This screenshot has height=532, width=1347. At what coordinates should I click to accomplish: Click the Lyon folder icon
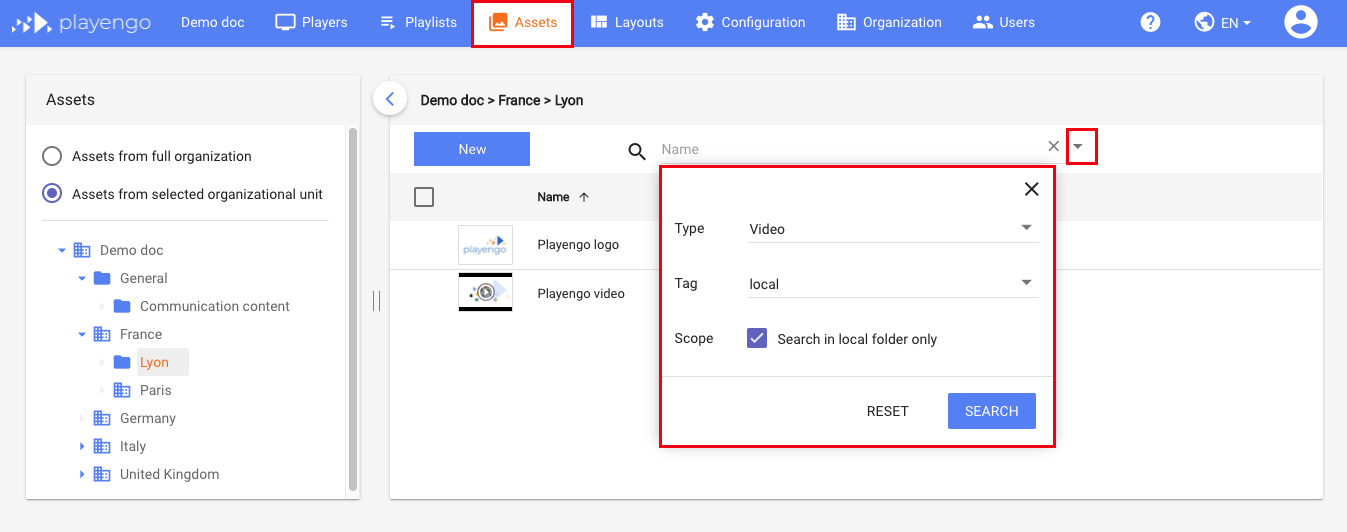coord(122,362)
